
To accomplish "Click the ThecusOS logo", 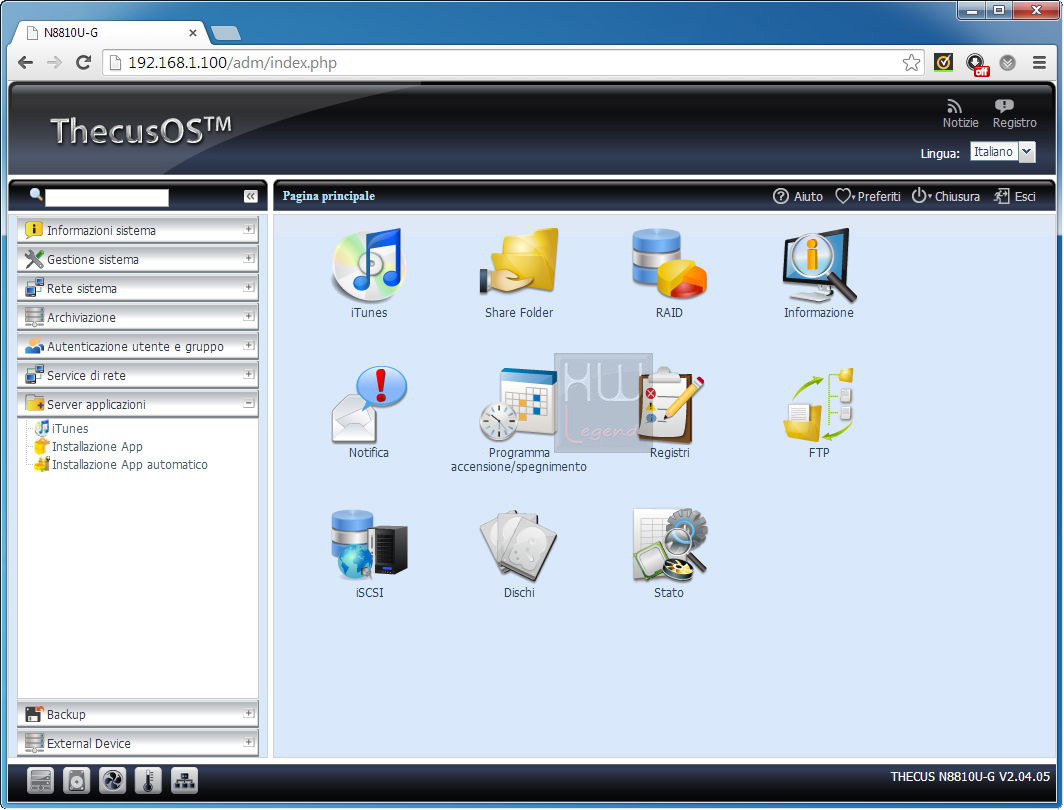I will 140,129.
